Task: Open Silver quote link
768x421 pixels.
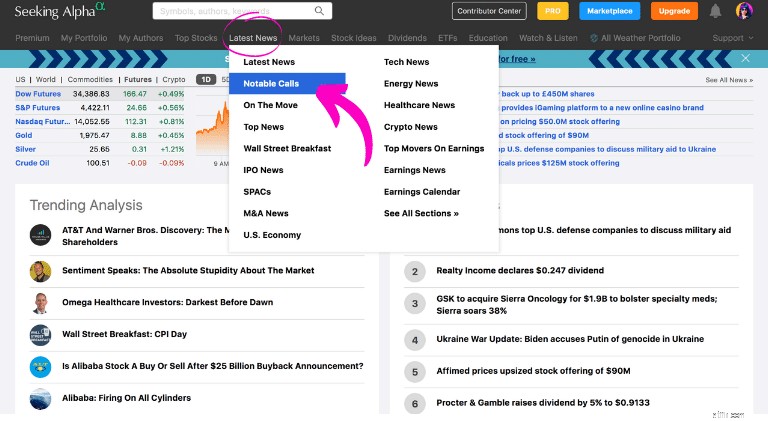Action: click(x=25, y=149)
